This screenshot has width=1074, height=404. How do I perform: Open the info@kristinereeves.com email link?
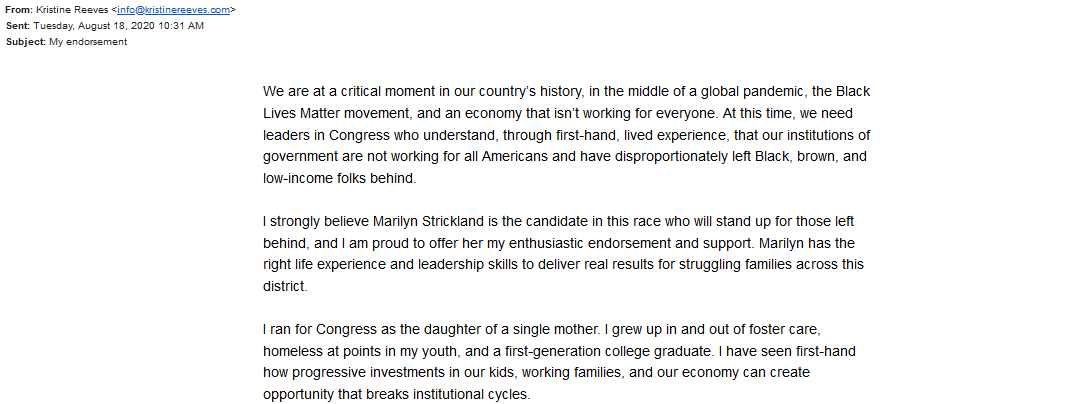coord(173,10)
